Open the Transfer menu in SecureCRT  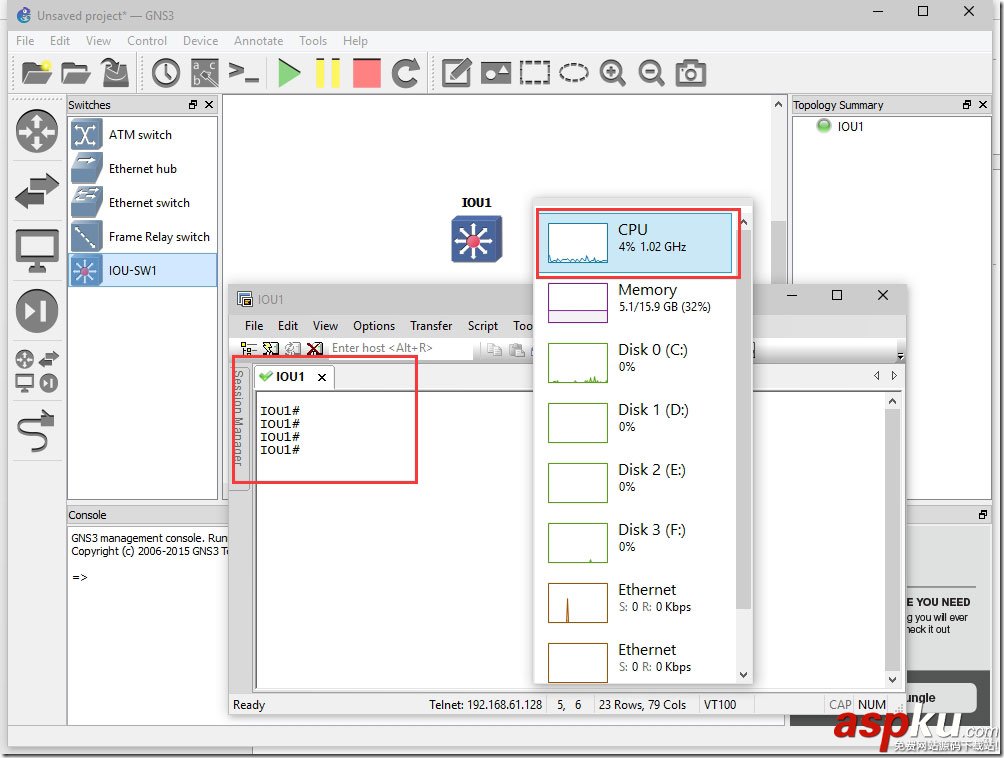pyautogui.click(x=431, y=325)
